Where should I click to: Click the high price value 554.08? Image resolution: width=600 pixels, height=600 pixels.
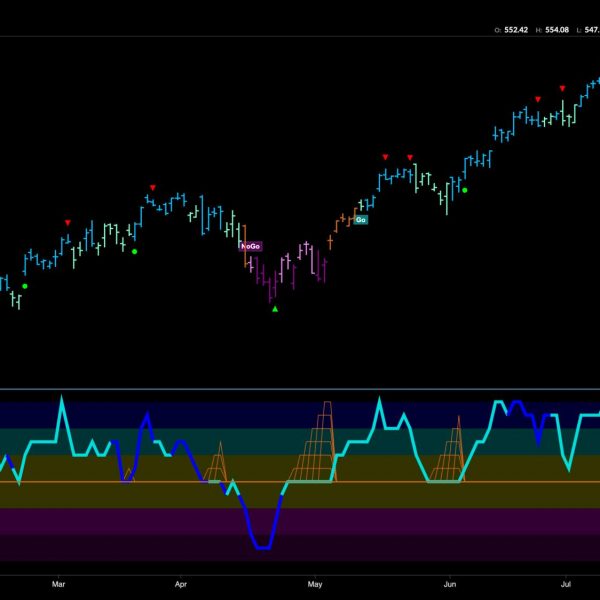(x=557, y=30)
